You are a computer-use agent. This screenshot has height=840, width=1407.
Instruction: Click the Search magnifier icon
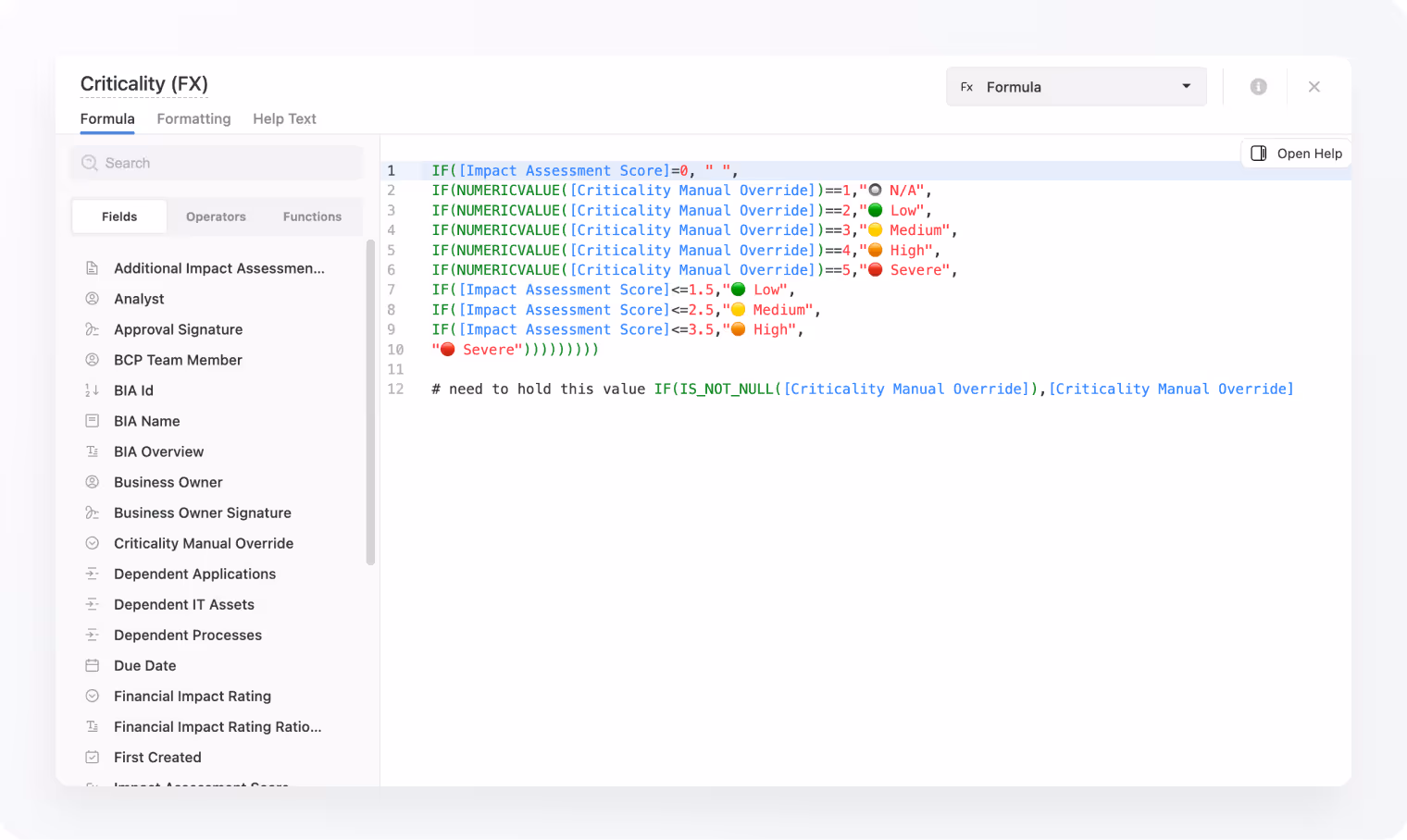[x=90, y=163]
